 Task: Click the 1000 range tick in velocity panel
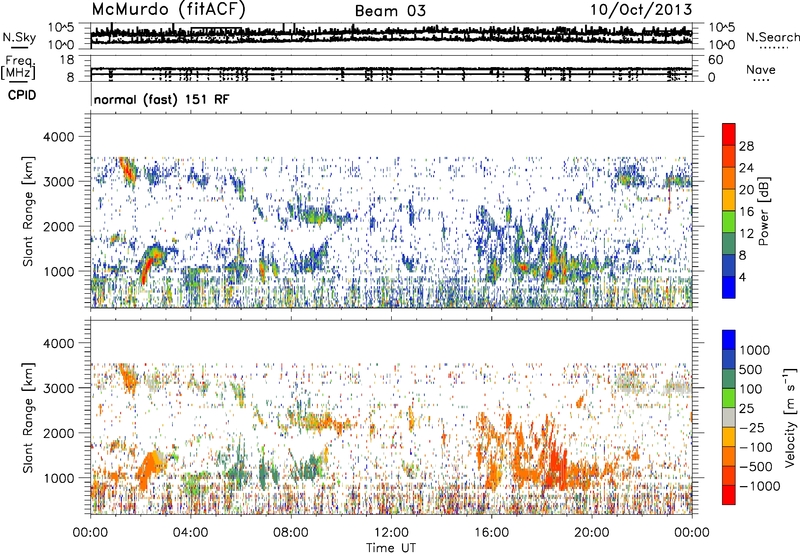60,479
